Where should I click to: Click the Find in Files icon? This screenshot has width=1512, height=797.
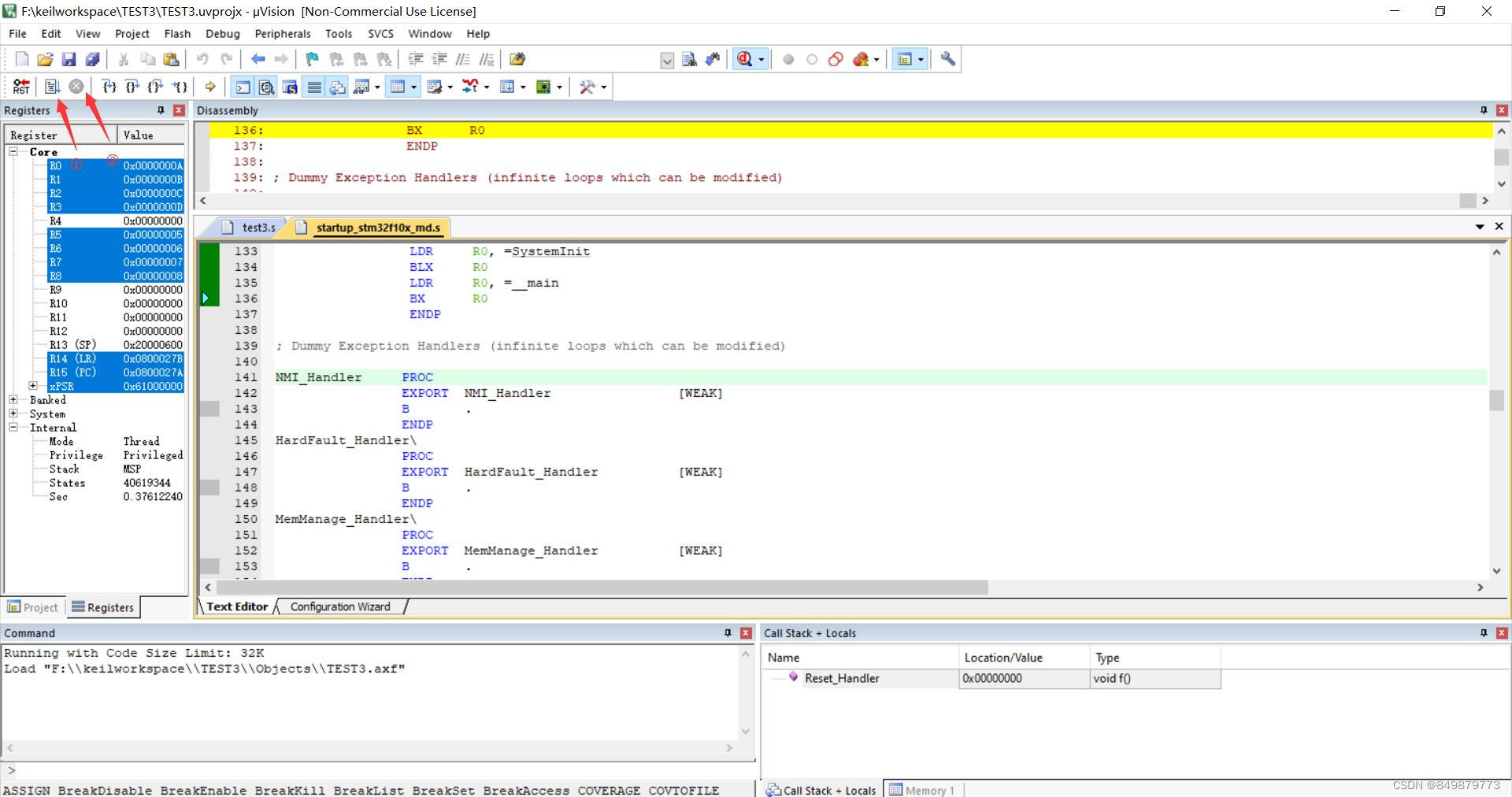517,59
